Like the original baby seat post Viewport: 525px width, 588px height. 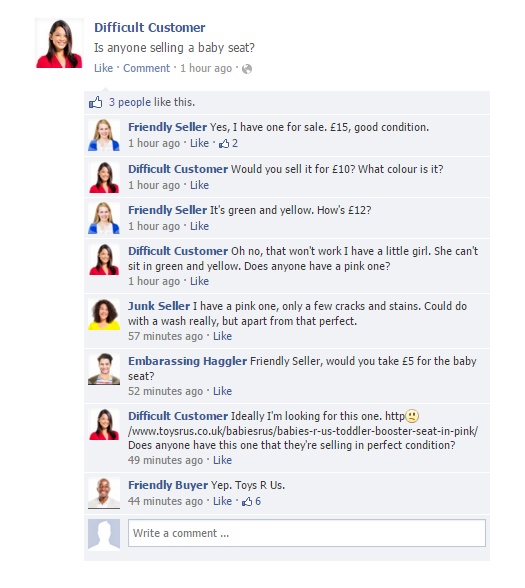[104, 68]
